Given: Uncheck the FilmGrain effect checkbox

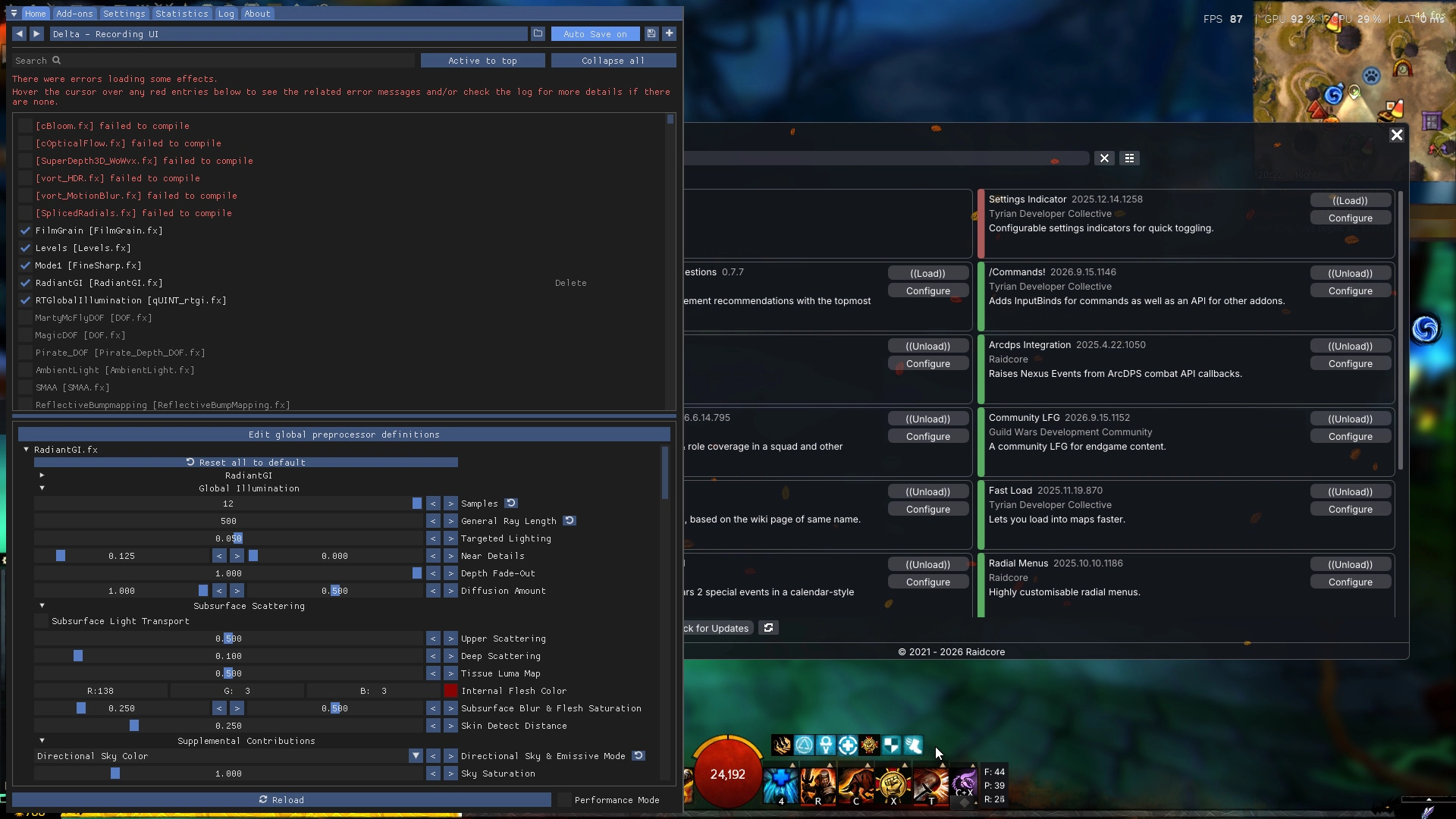Looking at the screenshot, I should pyautogui.click(x=26, y=231).
